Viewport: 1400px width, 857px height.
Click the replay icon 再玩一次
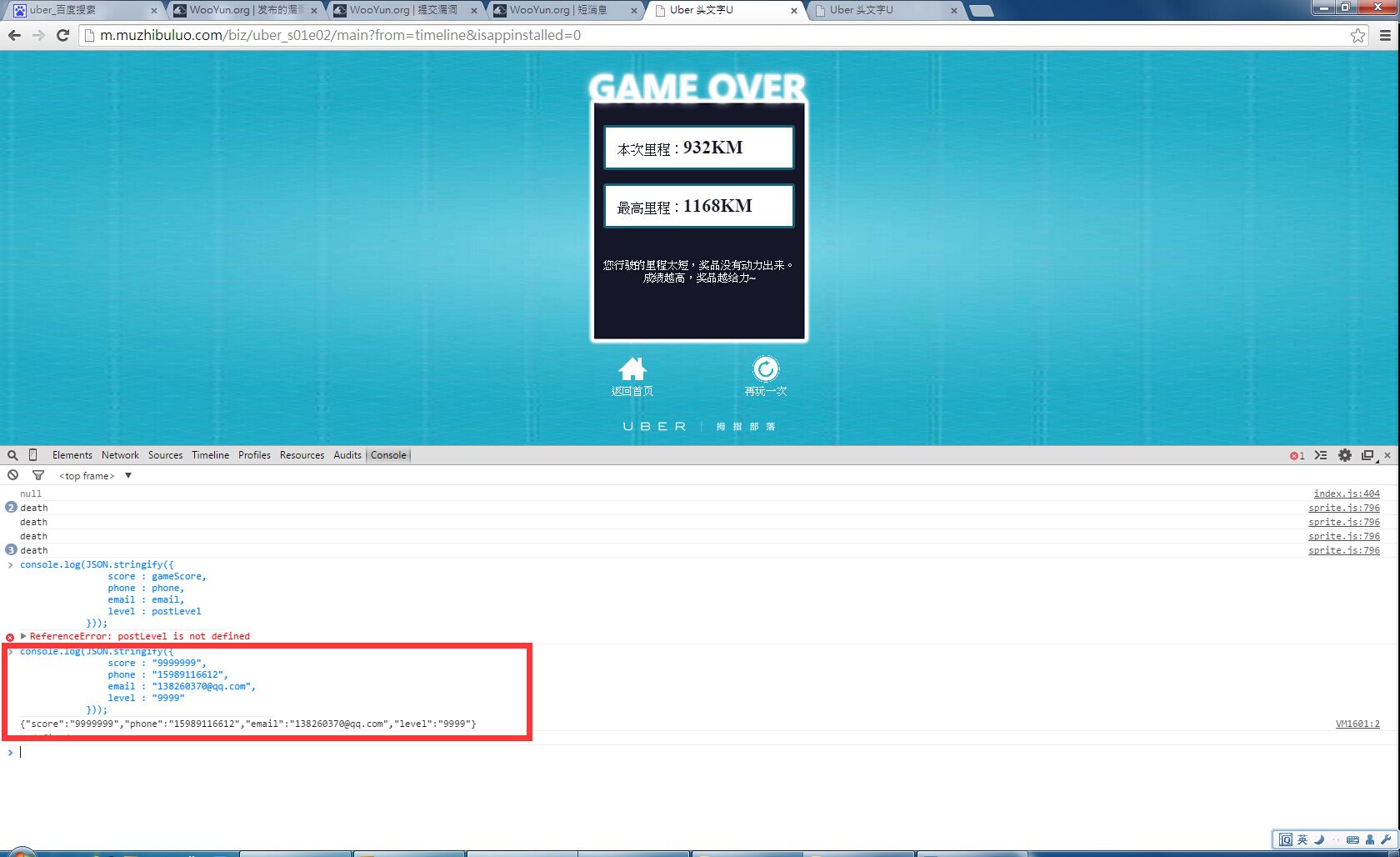[766, 377]
